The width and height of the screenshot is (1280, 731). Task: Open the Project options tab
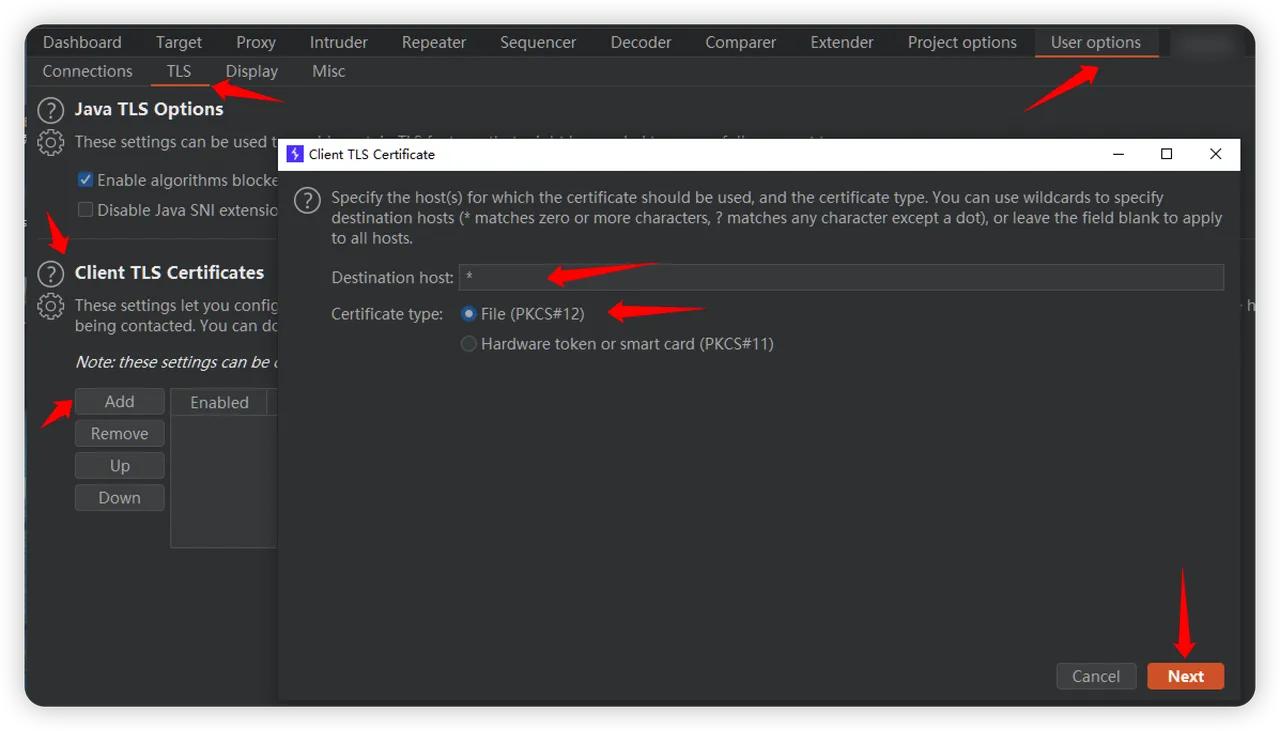[x=962, y=42]
